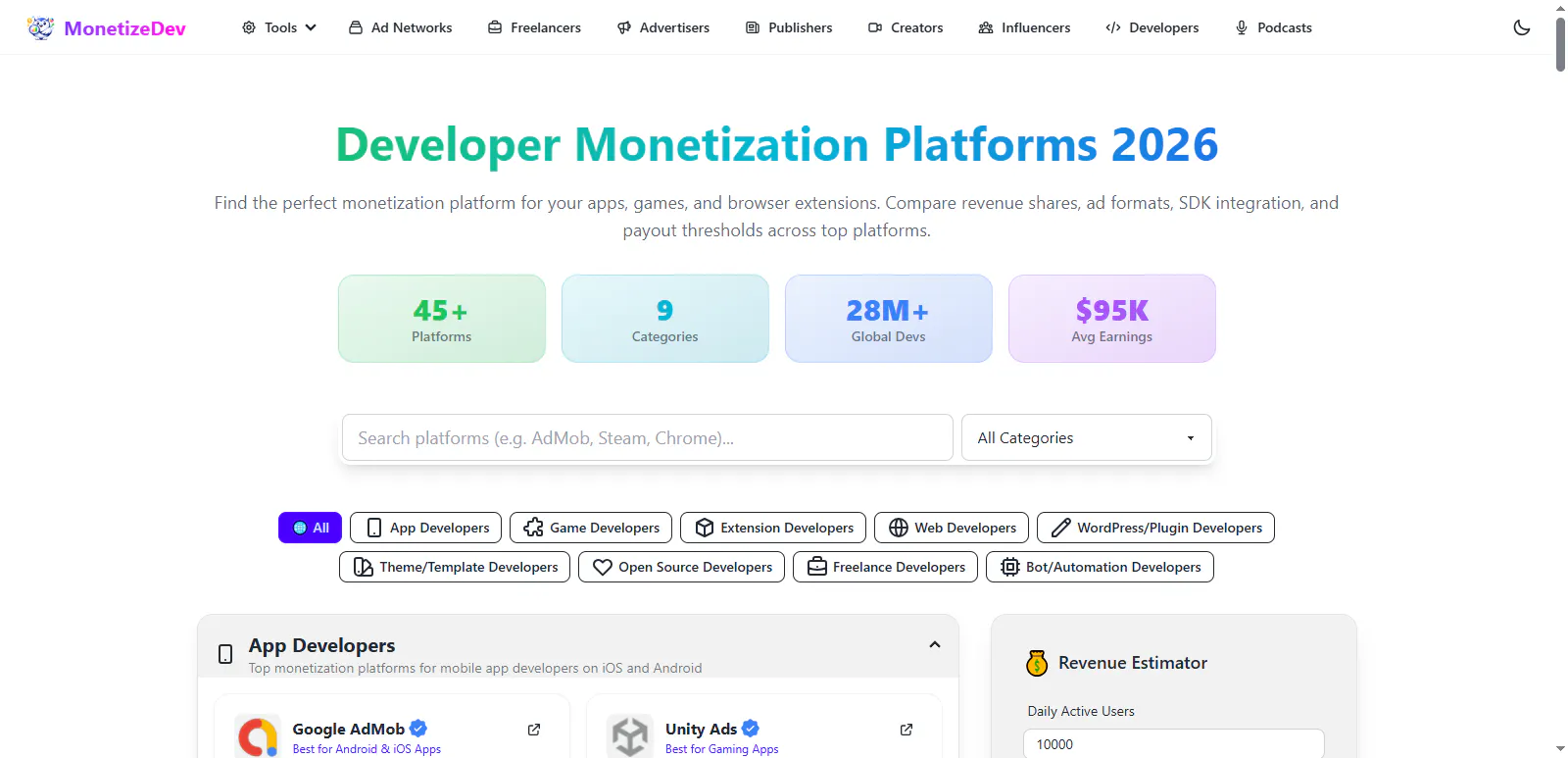Open Google AdMob external link icon
Image resolution: width=1568 pixels, height=758 pixels.
pos(534,730)
